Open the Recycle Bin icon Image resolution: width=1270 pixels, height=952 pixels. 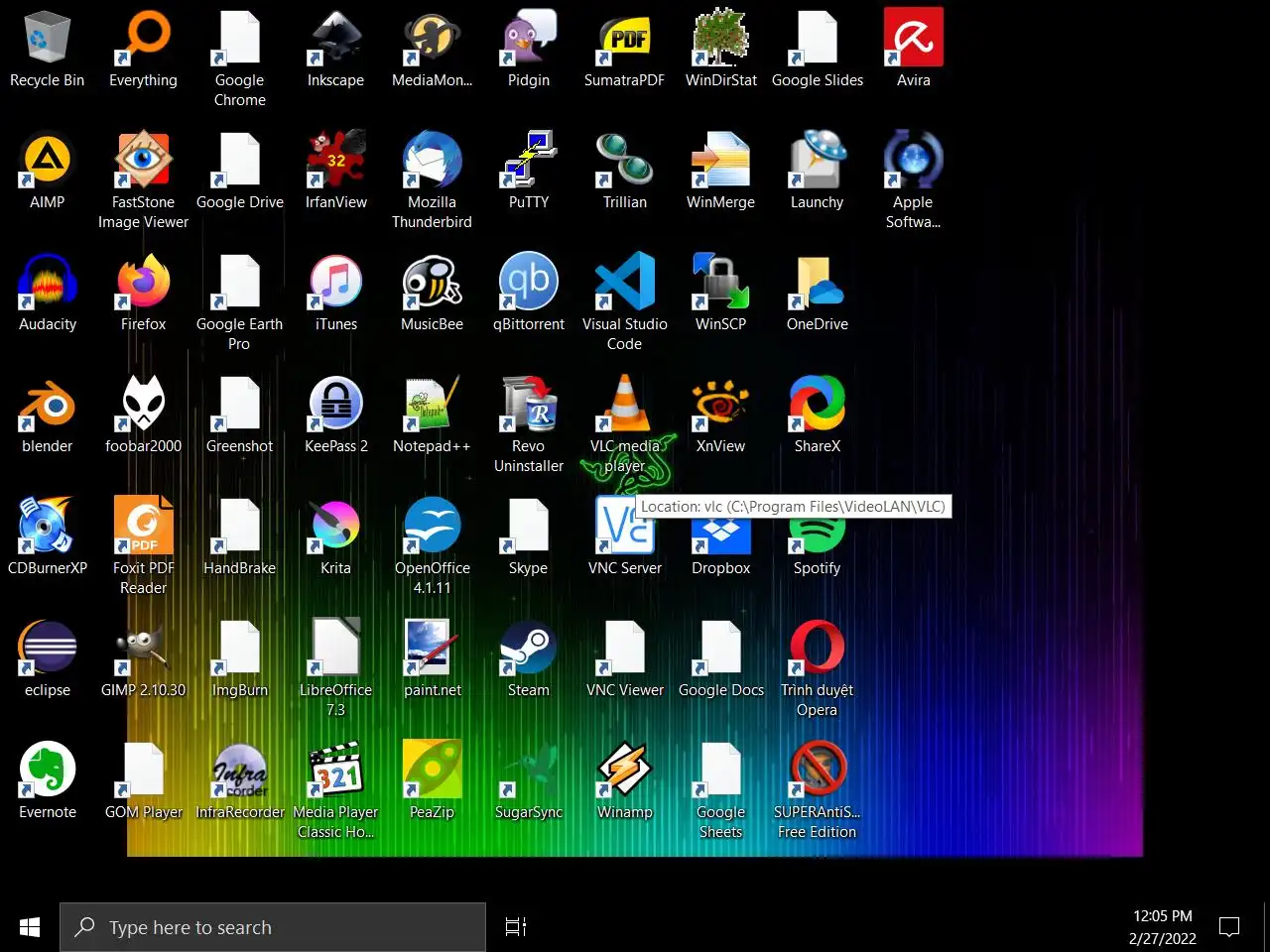(47, 38)
